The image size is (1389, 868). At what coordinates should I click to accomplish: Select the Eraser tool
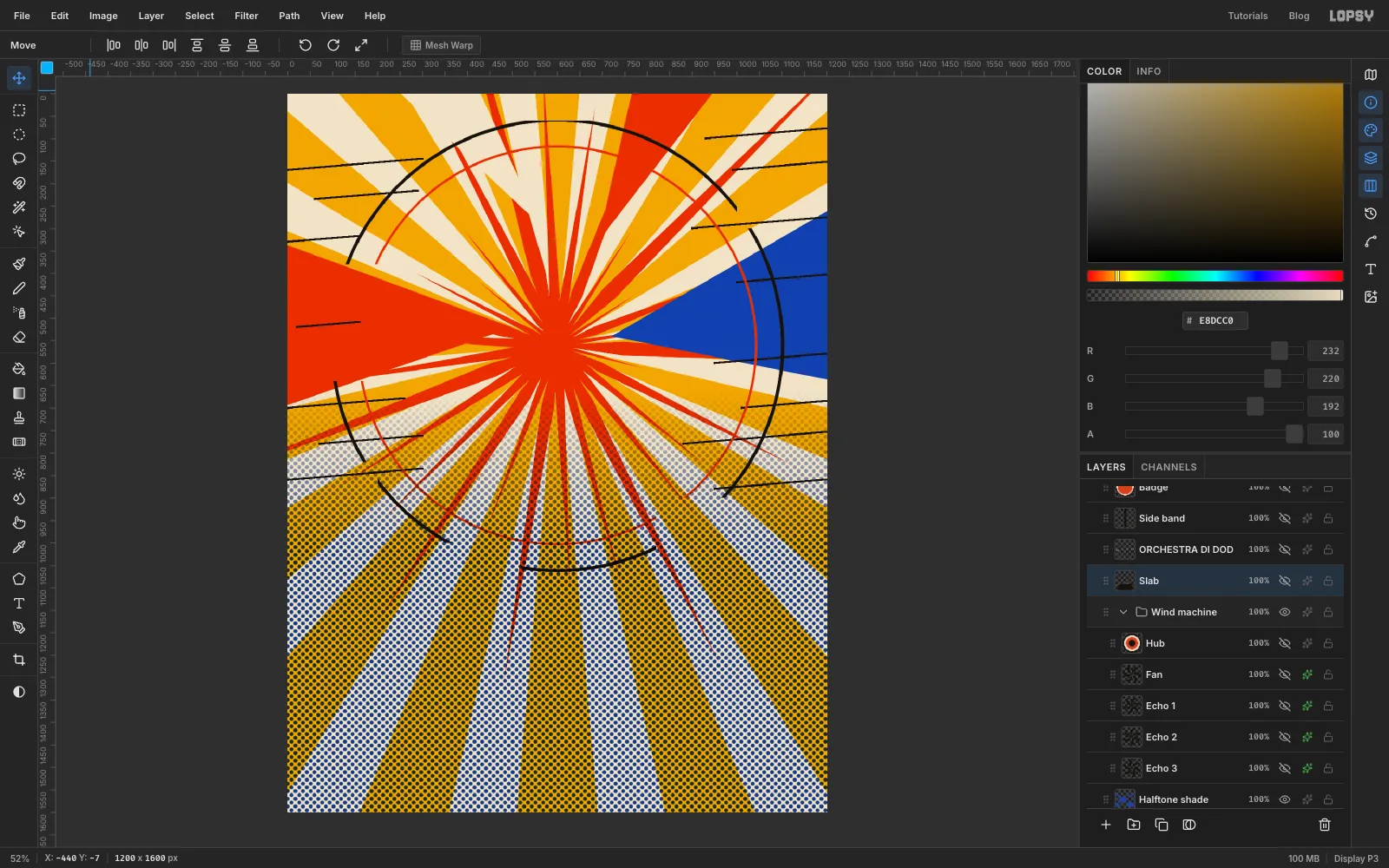(19, 337)
